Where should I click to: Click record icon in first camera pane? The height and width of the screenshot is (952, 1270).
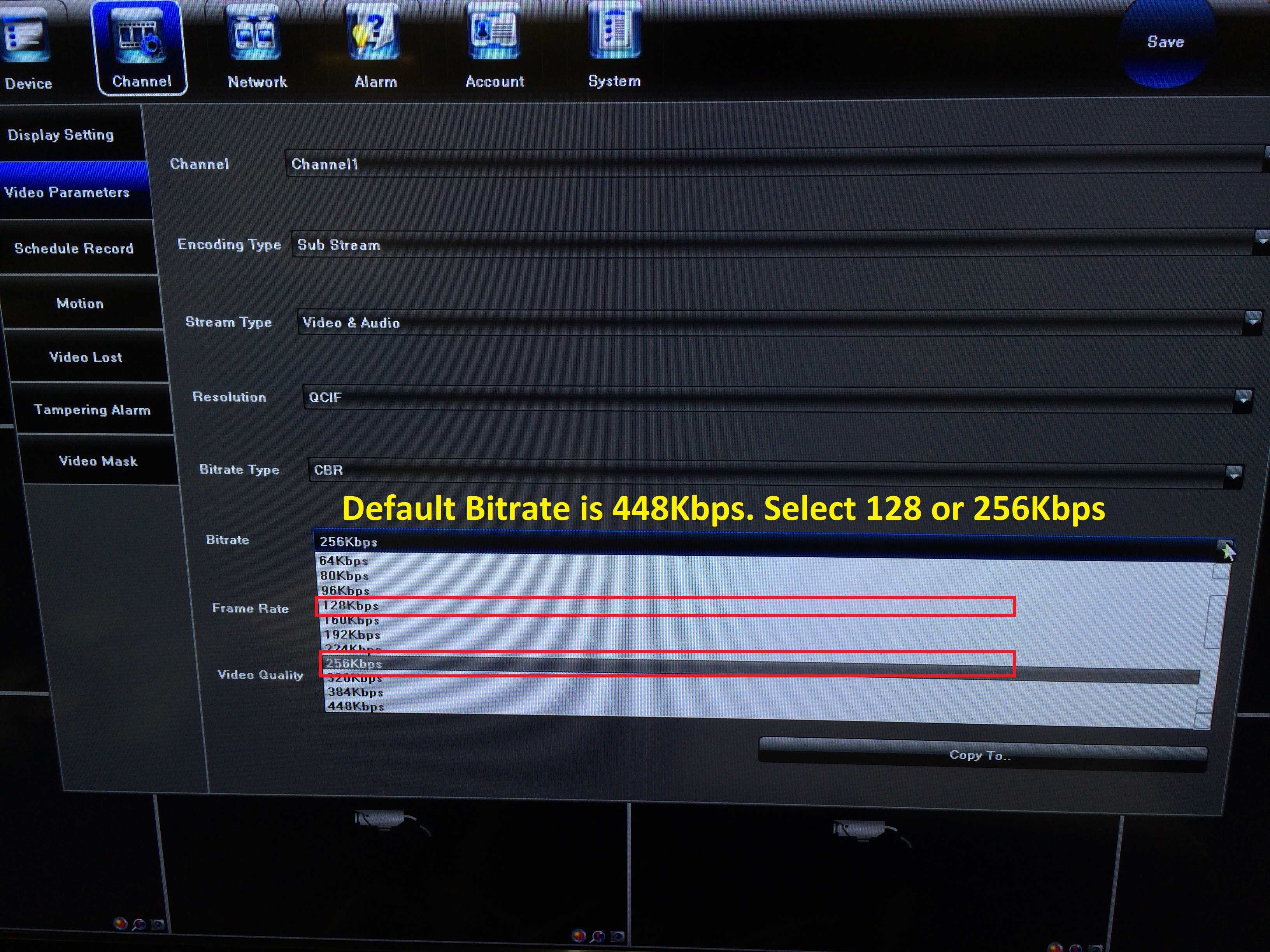[121, 923]
